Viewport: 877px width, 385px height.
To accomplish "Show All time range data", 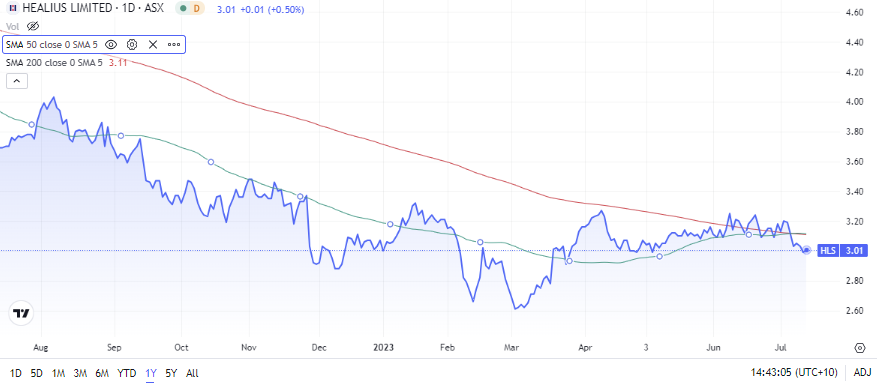I will pos(192,373).
